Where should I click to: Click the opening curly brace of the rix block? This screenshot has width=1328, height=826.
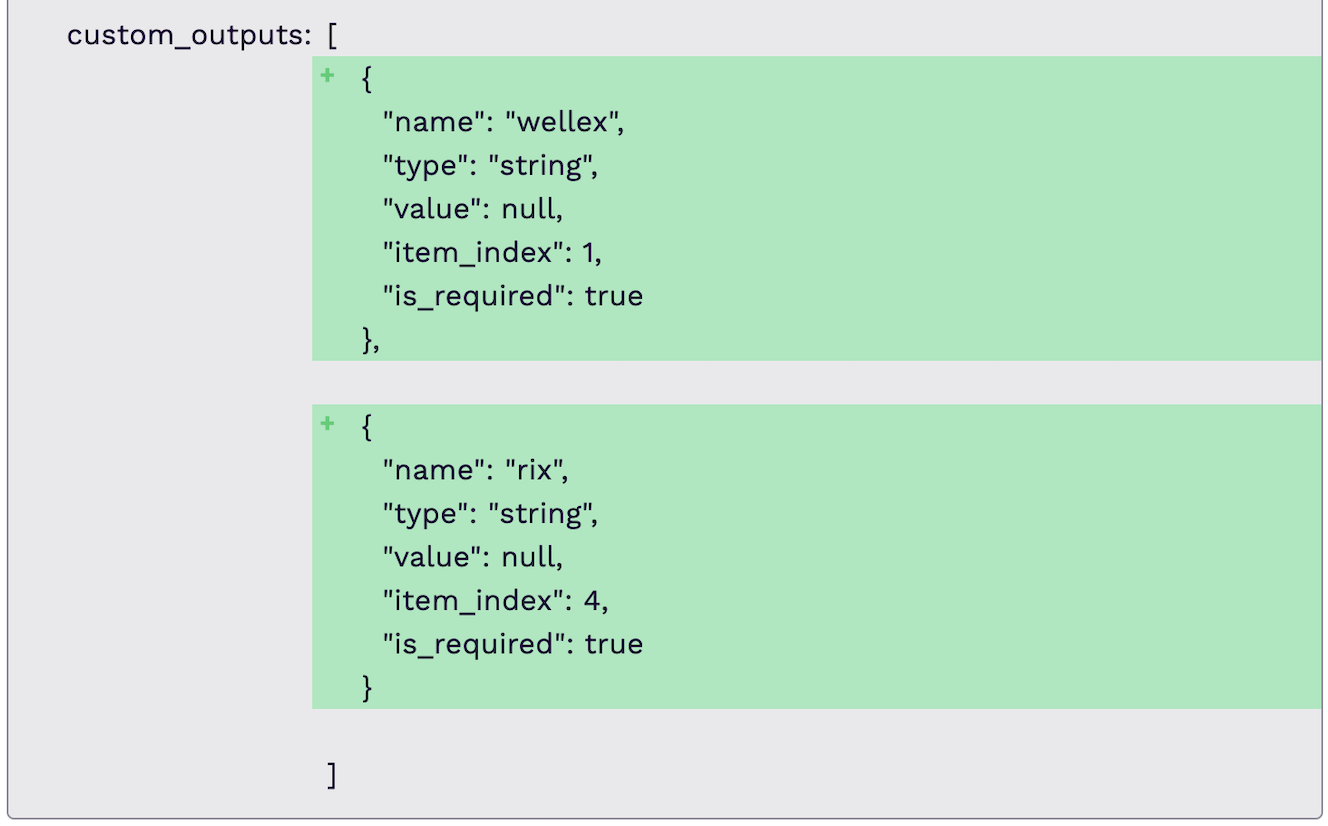tap(367, 427)
